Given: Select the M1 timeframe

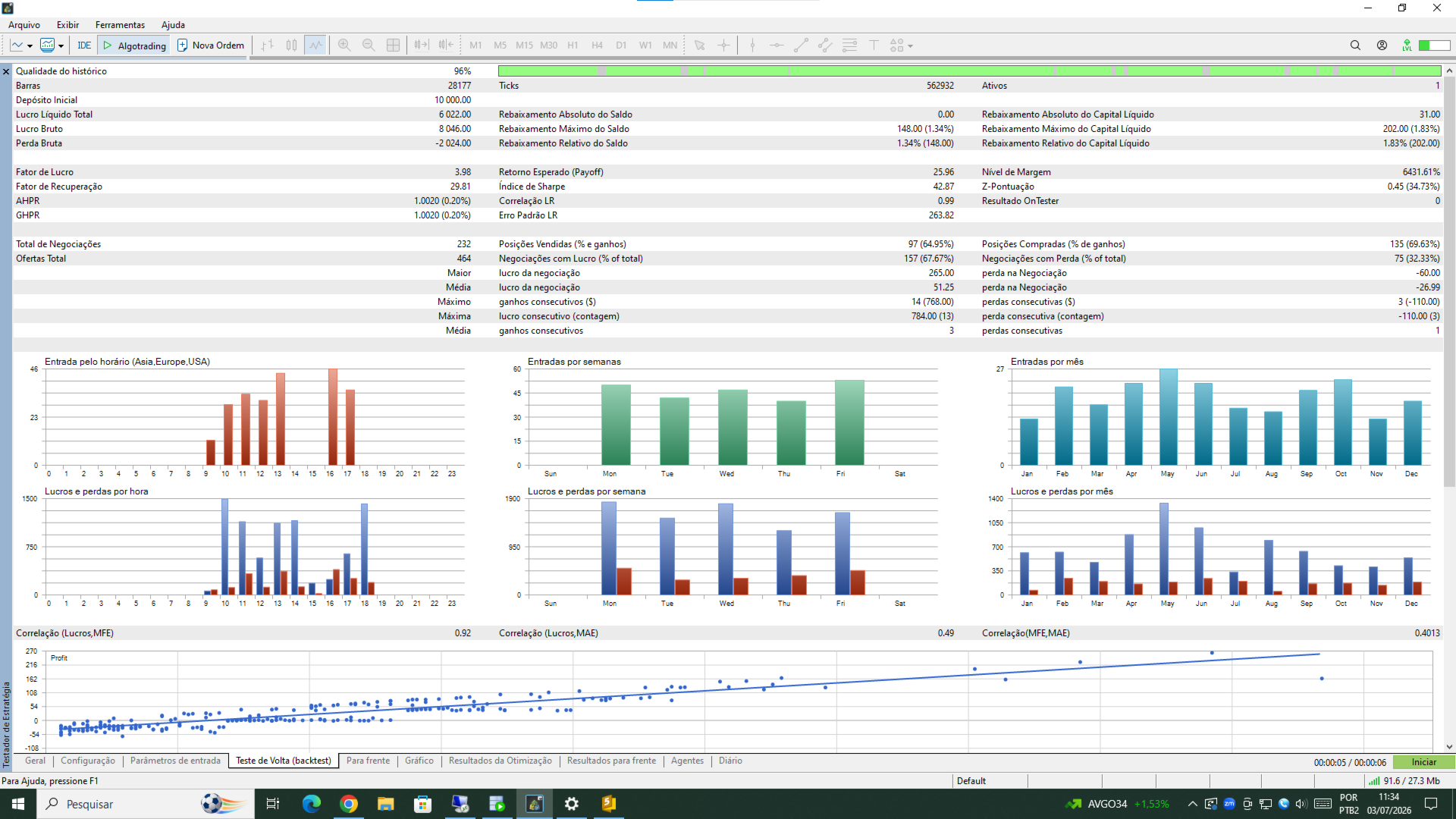Looking at the screenshot, I should tap(475, 45).
